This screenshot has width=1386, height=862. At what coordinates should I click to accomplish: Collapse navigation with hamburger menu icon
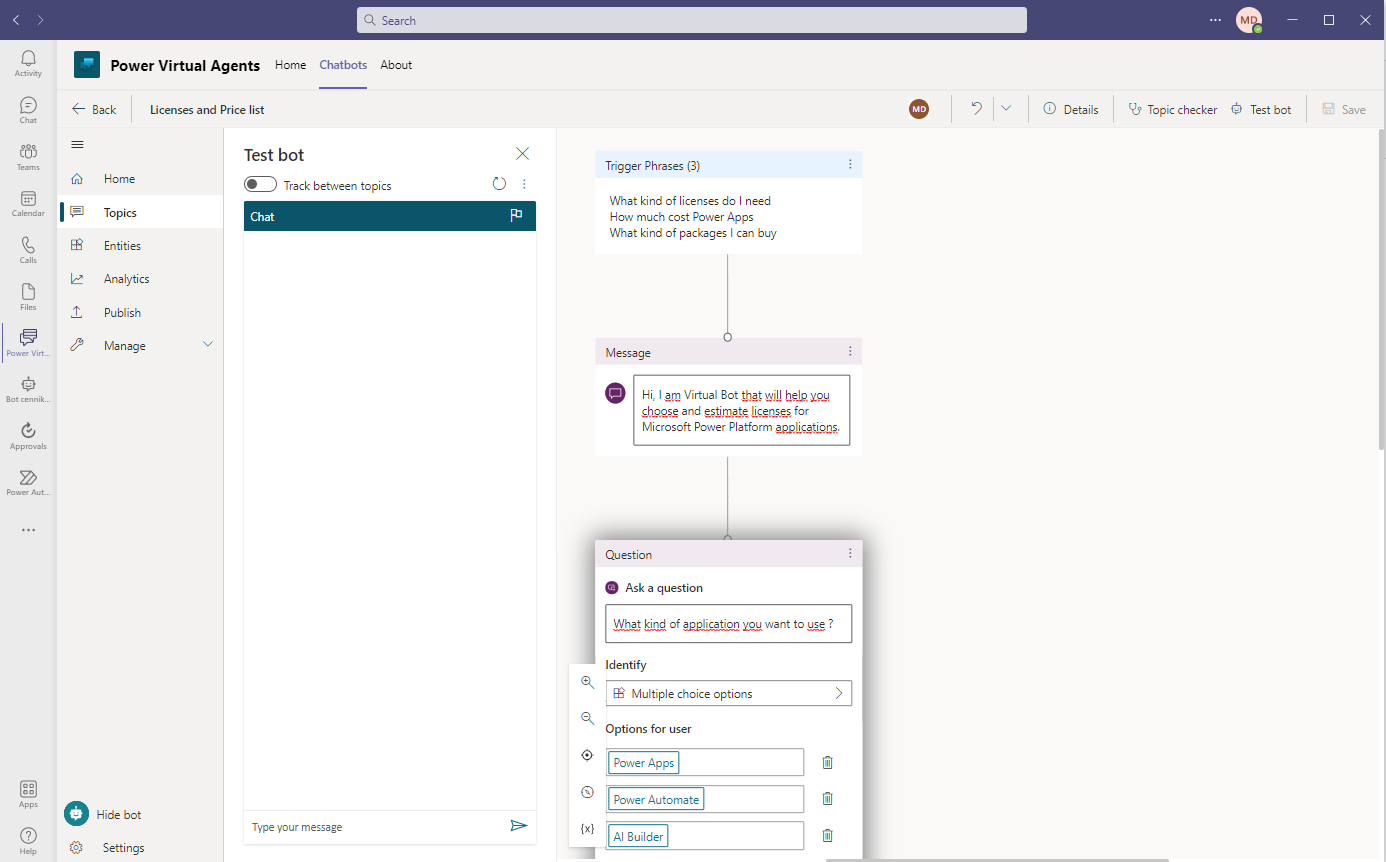[77, 145]
